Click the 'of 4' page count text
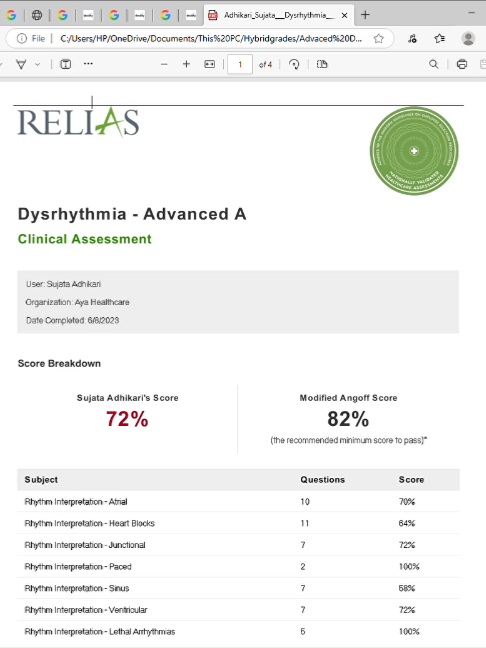Screen dimensions: 486x648 tap(265, 64)
